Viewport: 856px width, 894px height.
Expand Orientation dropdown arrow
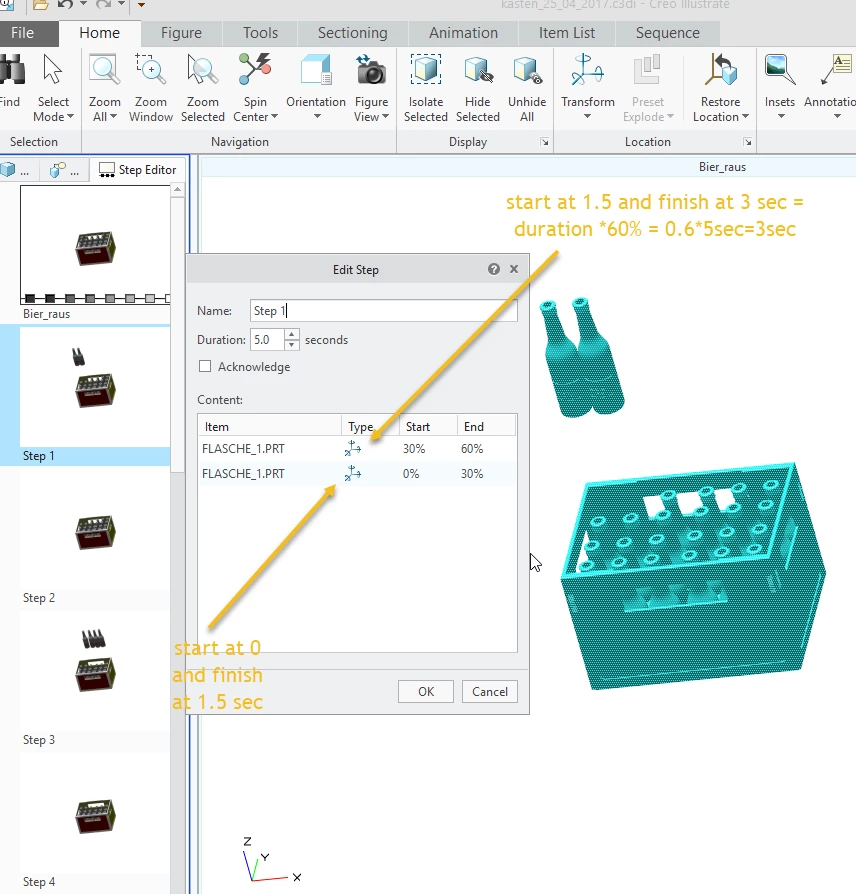point(317,116)
